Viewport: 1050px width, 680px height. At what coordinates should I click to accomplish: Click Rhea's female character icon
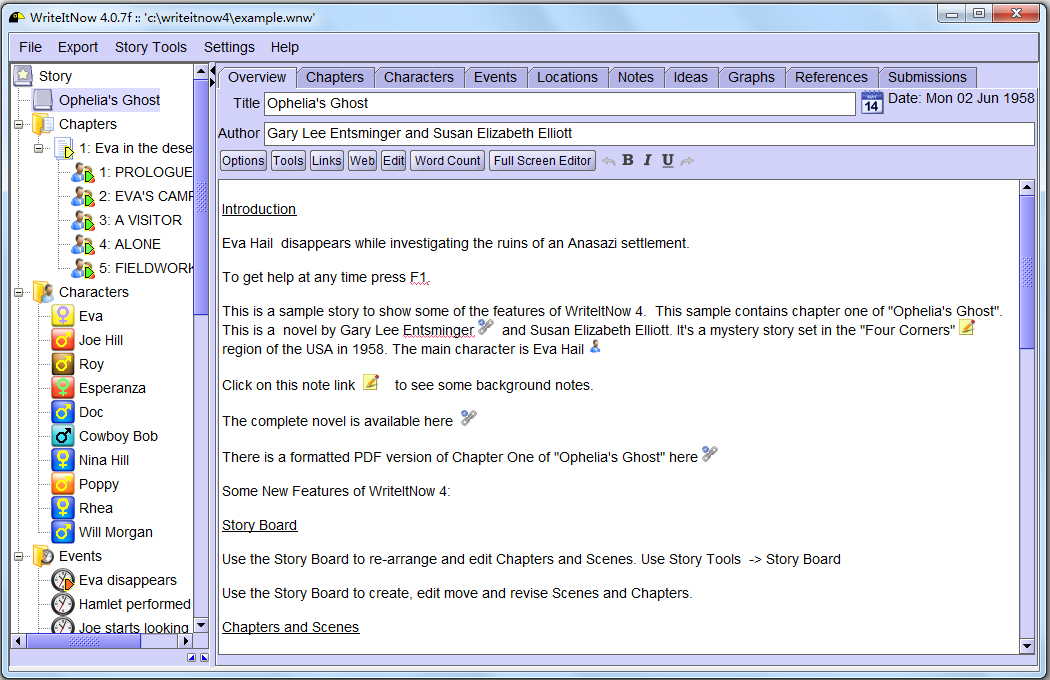63,508
